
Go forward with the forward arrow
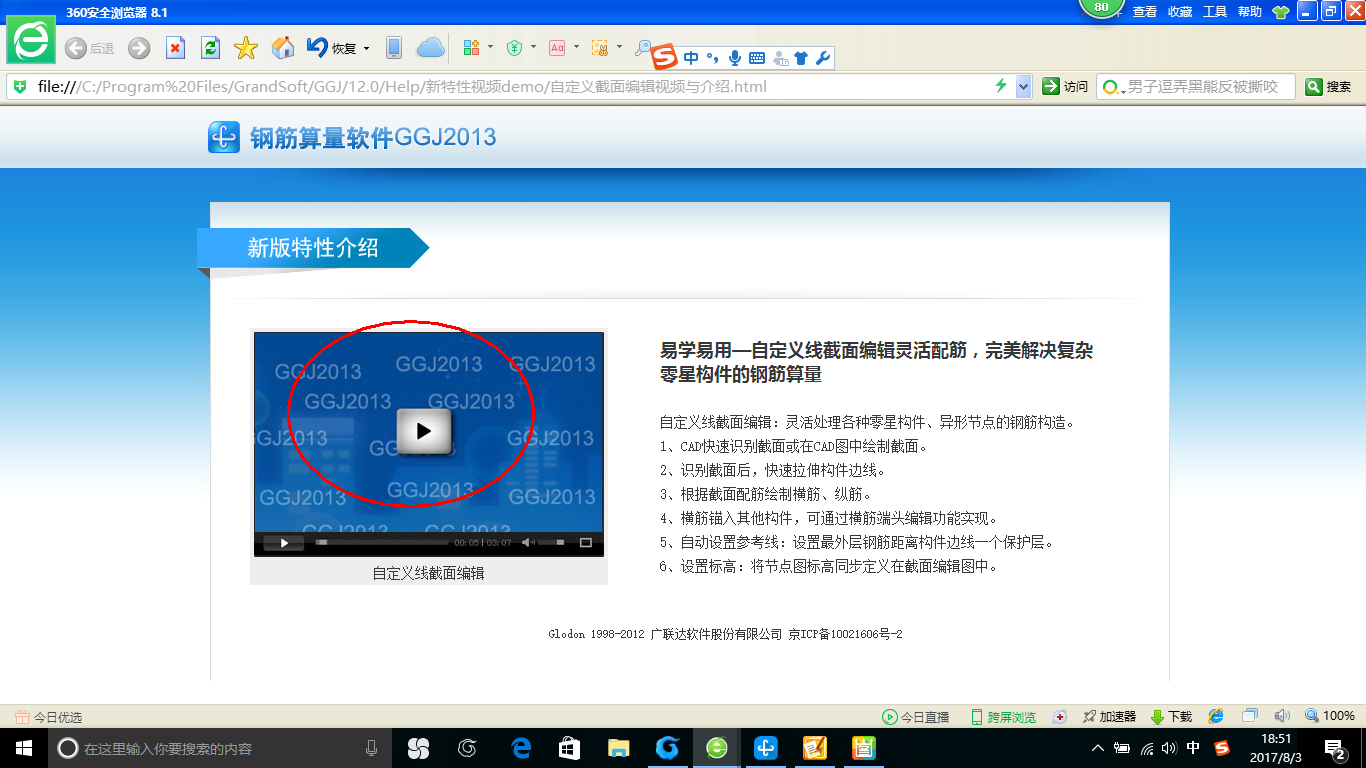point(139,48)
